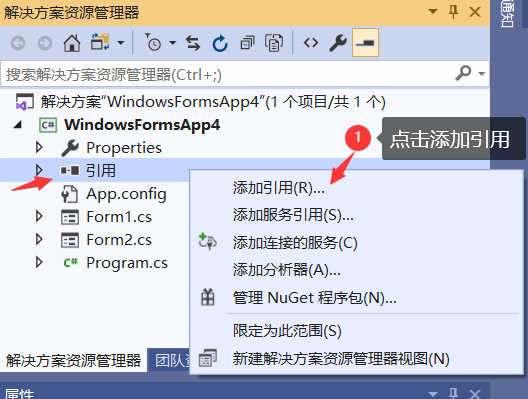This screenshot has height=399, width=528.
Task: Select Form2.cs in the tree
Action: click(119, 240)
